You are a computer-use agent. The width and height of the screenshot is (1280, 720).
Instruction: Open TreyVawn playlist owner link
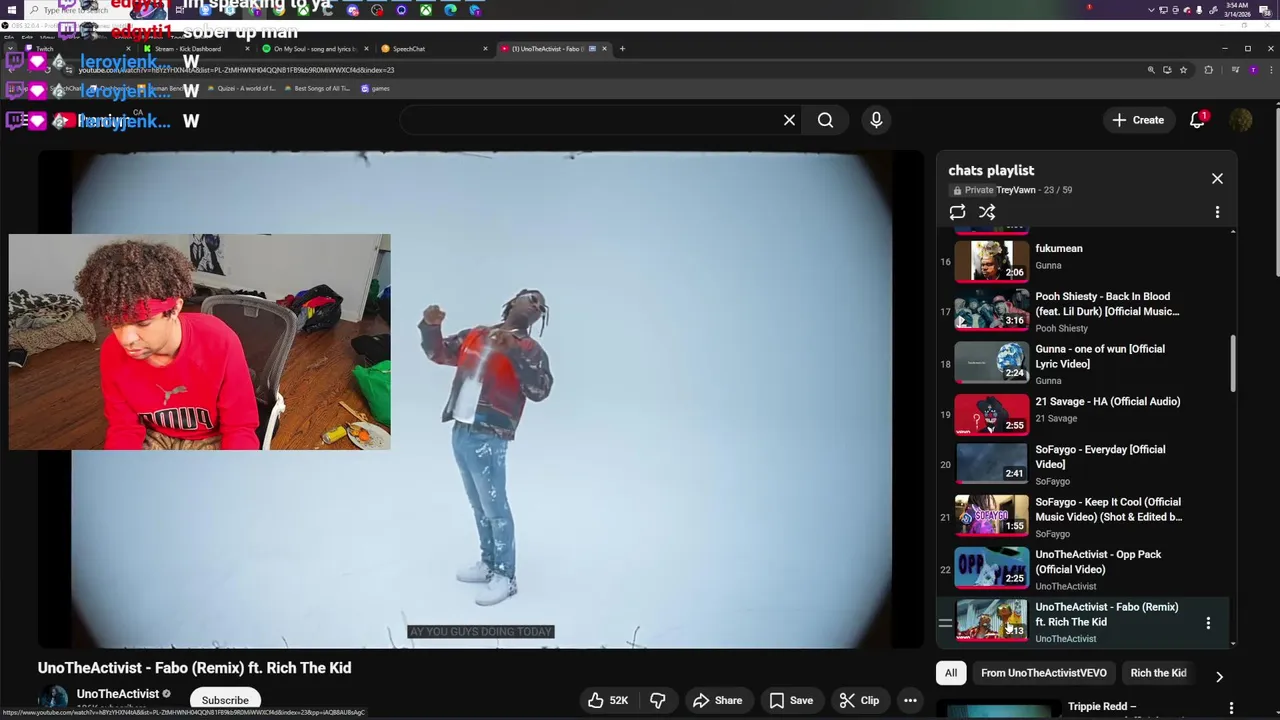pos(1015,190)
